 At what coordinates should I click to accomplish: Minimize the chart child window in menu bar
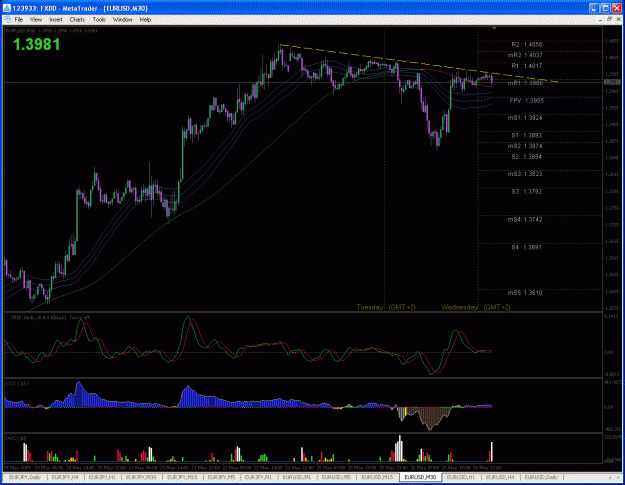pyautogui.click(x=600, y=20)
